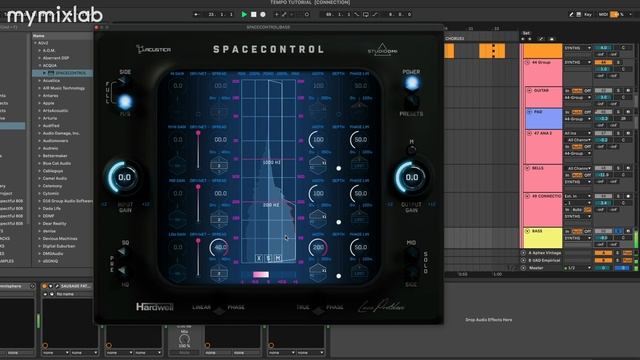Expand the Dear Reality folder
Image resolution: width=640 pixels, height=360 pixels.
tap(40, 224)
